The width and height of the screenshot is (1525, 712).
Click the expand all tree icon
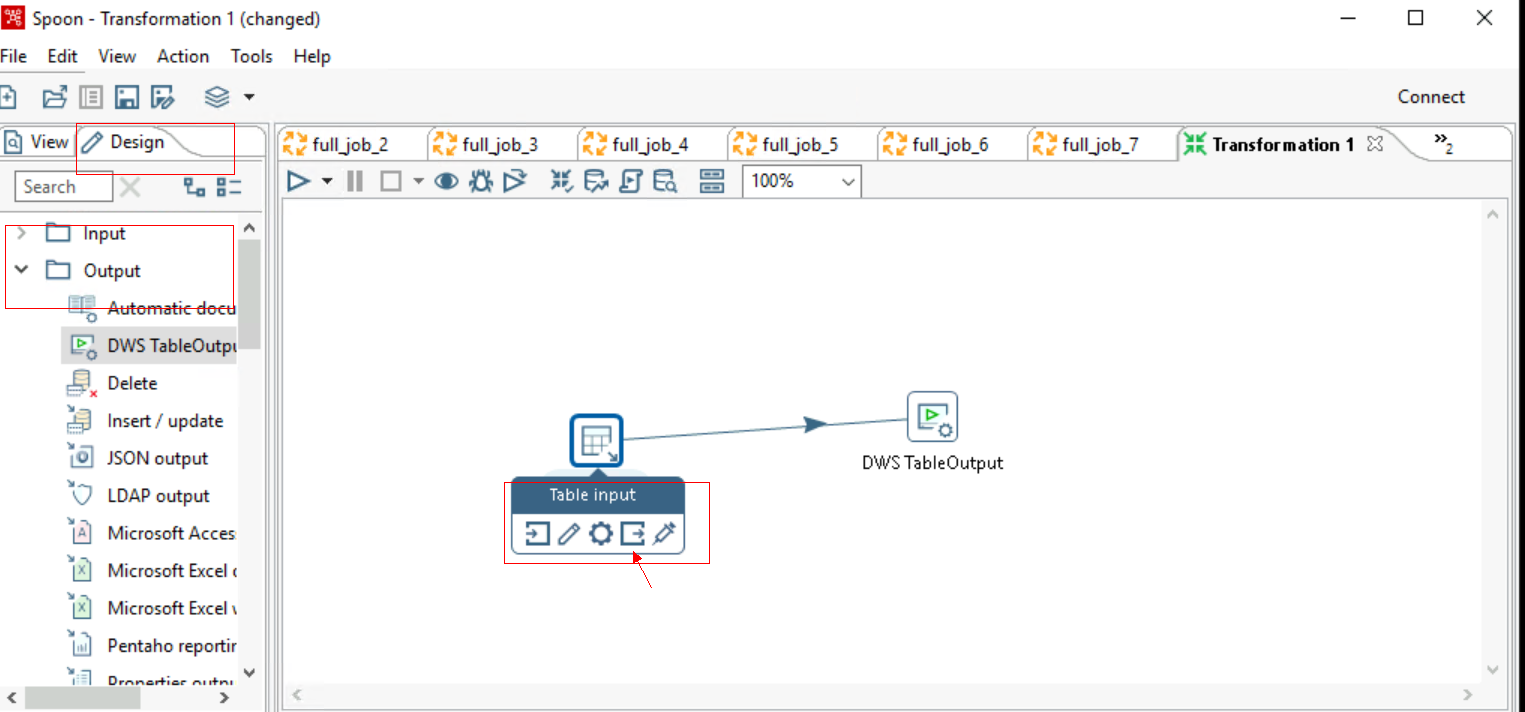tap(194, 187)
